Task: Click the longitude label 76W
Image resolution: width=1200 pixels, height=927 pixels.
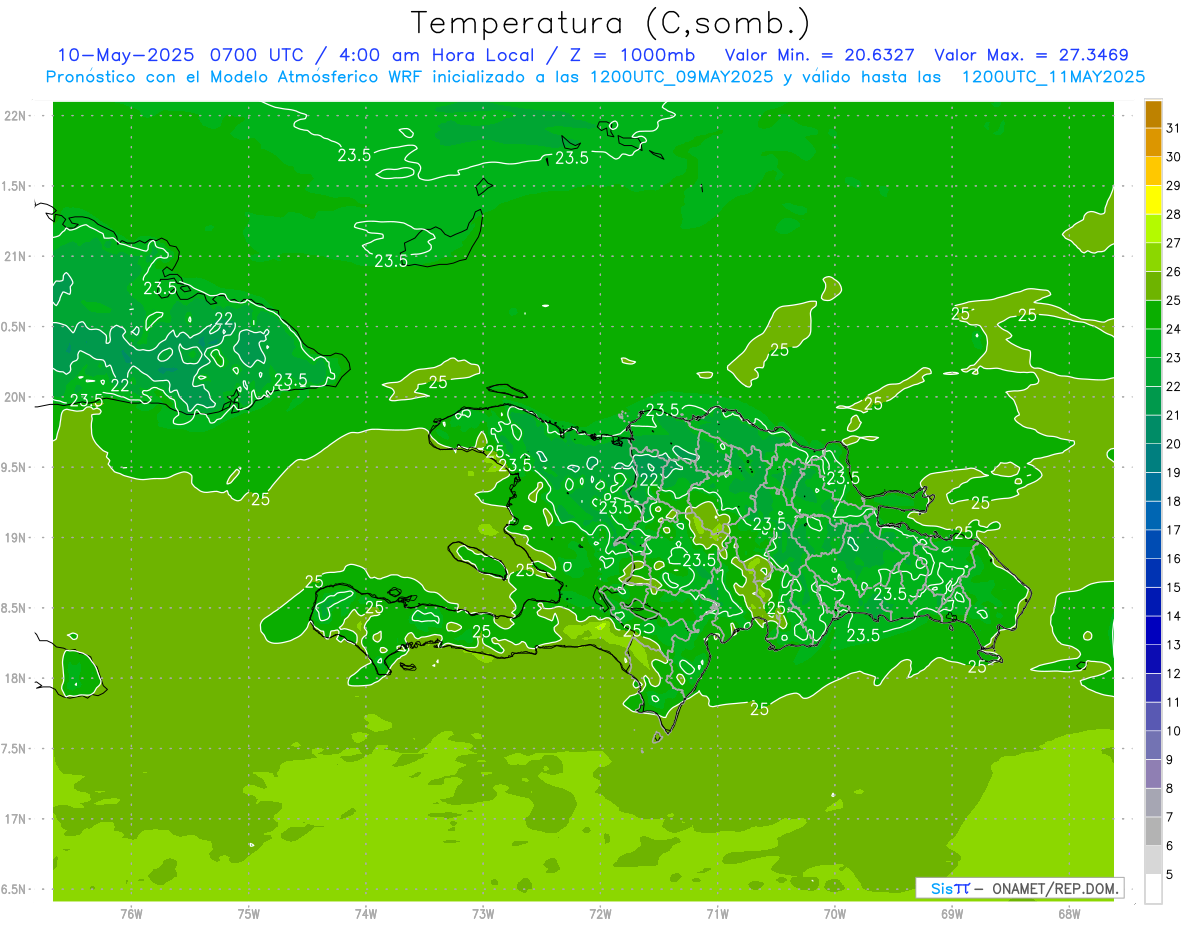Action: (131, 914)
